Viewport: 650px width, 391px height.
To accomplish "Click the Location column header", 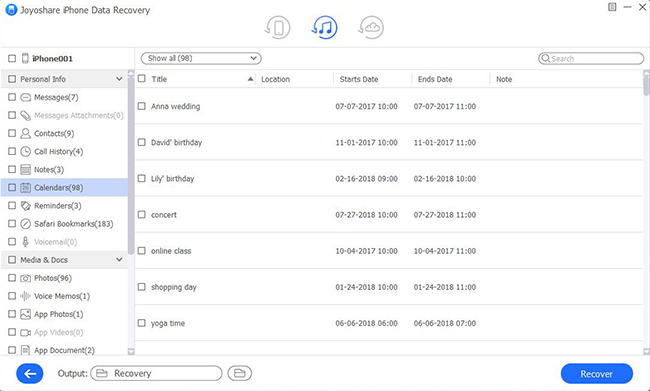I will (x=294, y=79).
